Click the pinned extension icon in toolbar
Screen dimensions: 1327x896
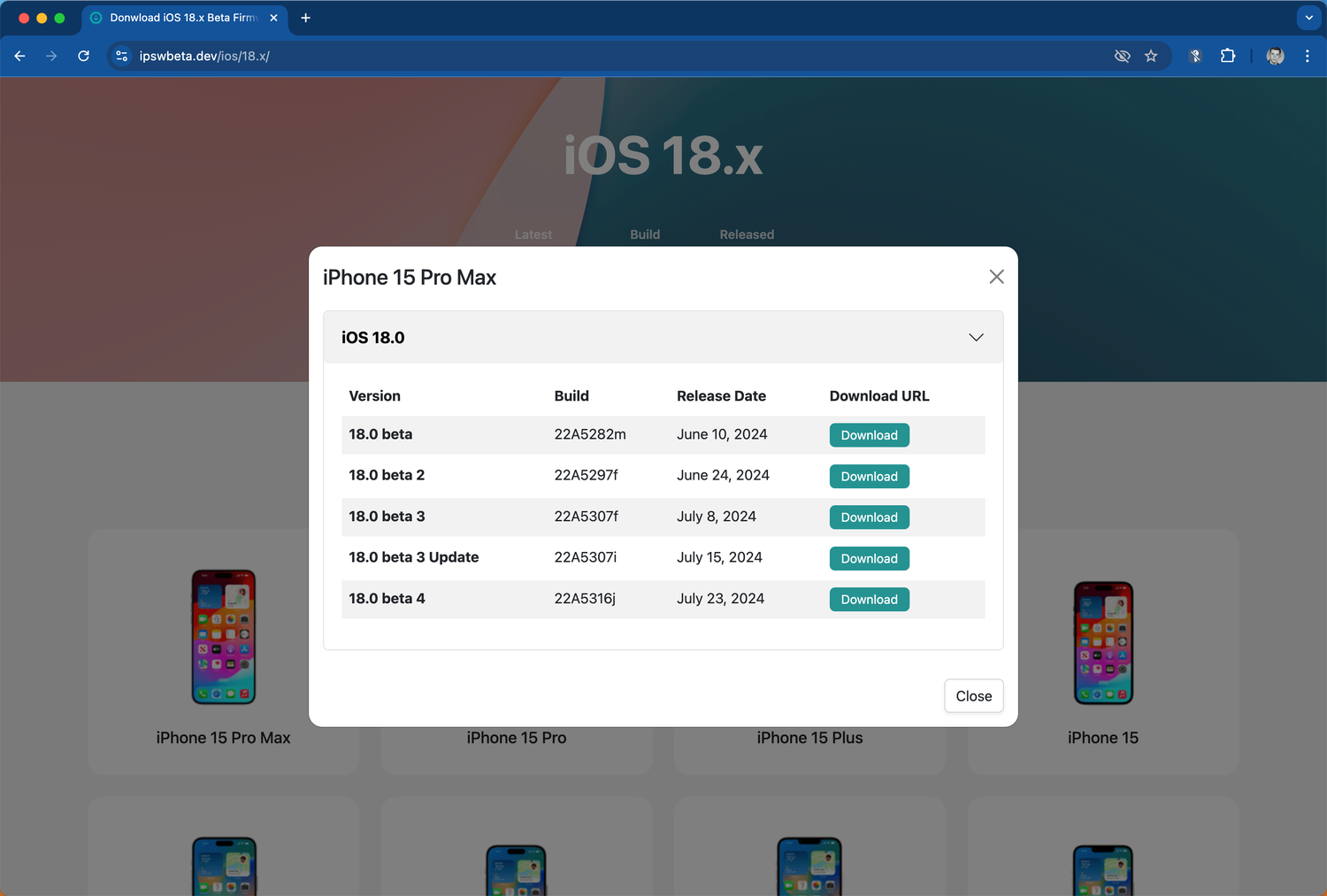(x=1195, y=56)
